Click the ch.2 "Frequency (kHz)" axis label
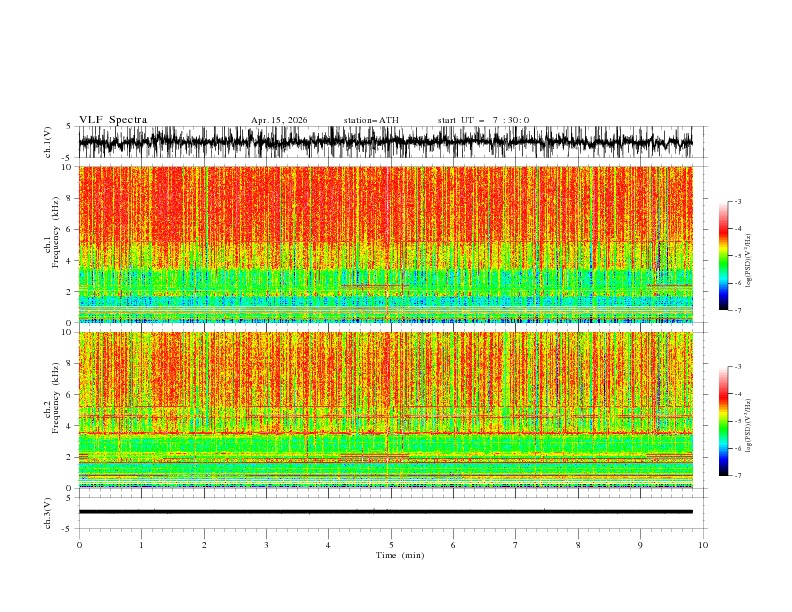 pyautogui.click(x=56, y=398)
